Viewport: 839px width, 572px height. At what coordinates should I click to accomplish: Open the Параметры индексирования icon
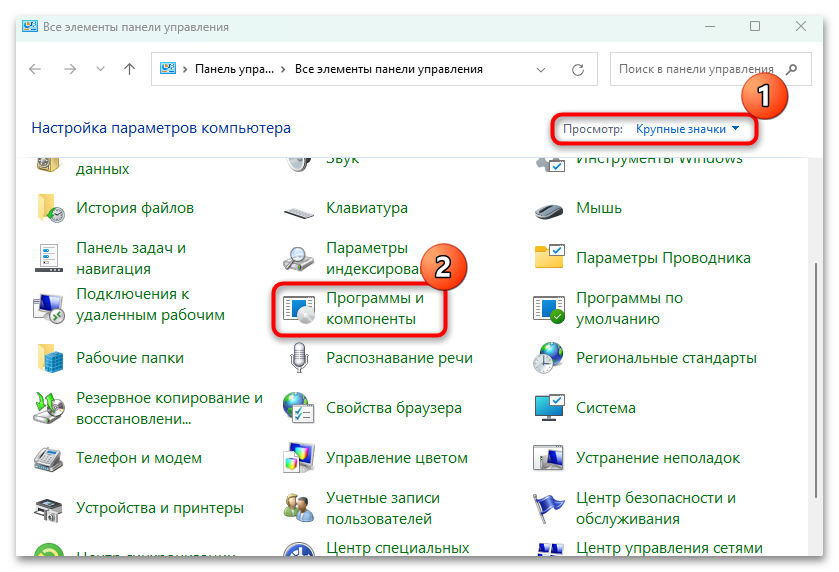pyautogui.click(x=299, y=258)
